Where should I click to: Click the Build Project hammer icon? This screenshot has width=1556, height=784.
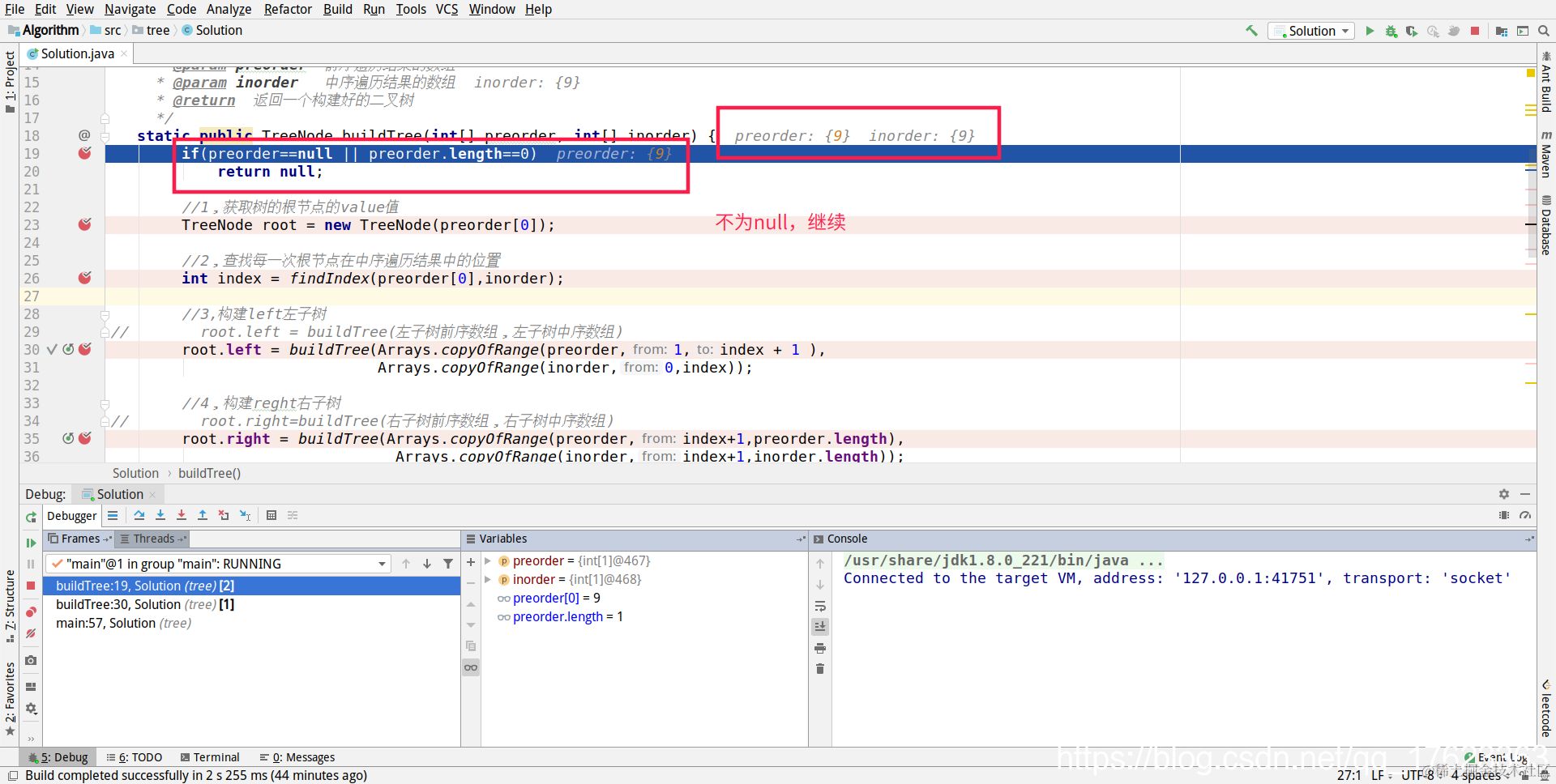click(1252, 31)
